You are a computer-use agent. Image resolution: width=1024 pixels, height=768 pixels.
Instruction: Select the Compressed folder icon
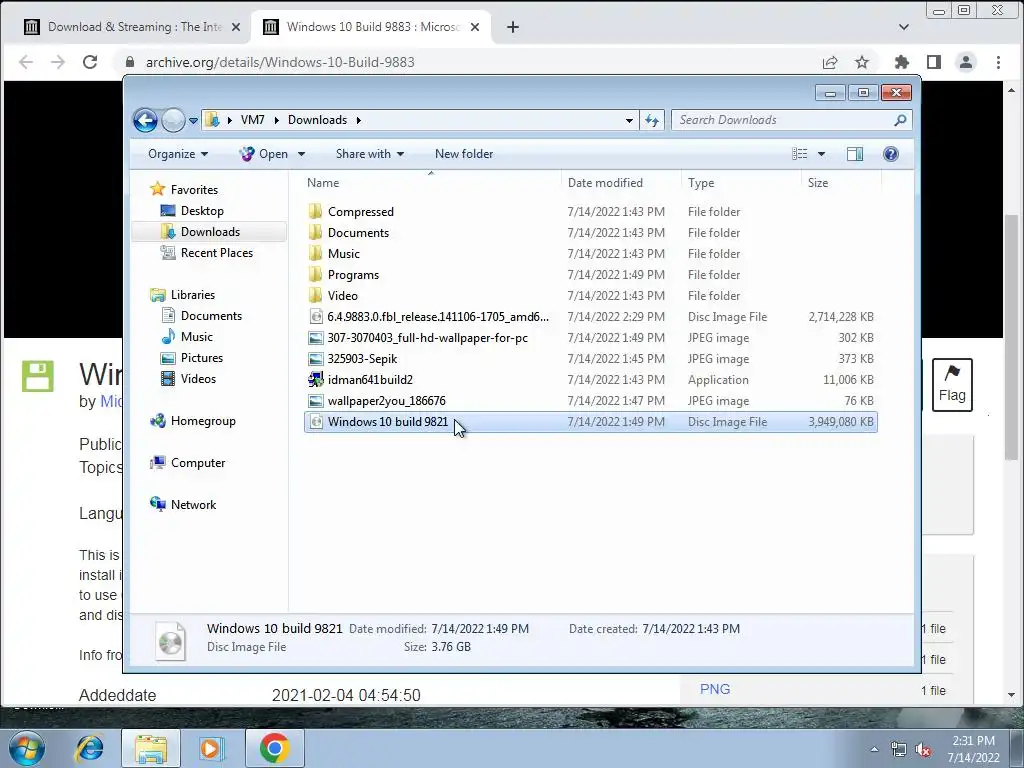[x=315, y=212]
